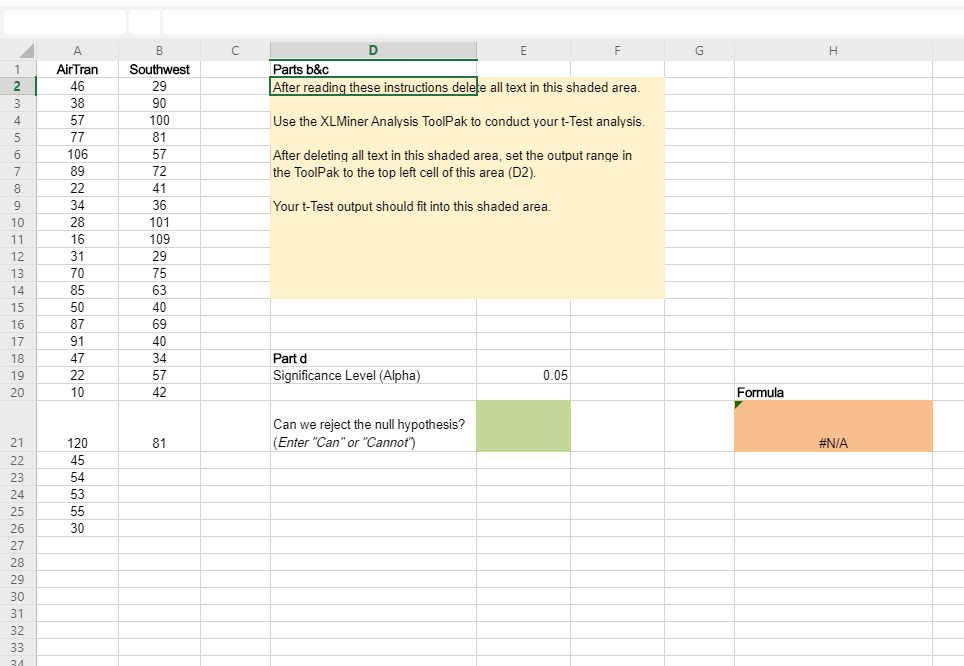964x666 pixels.
Task: Select column G header
Action: pos(699,51)
